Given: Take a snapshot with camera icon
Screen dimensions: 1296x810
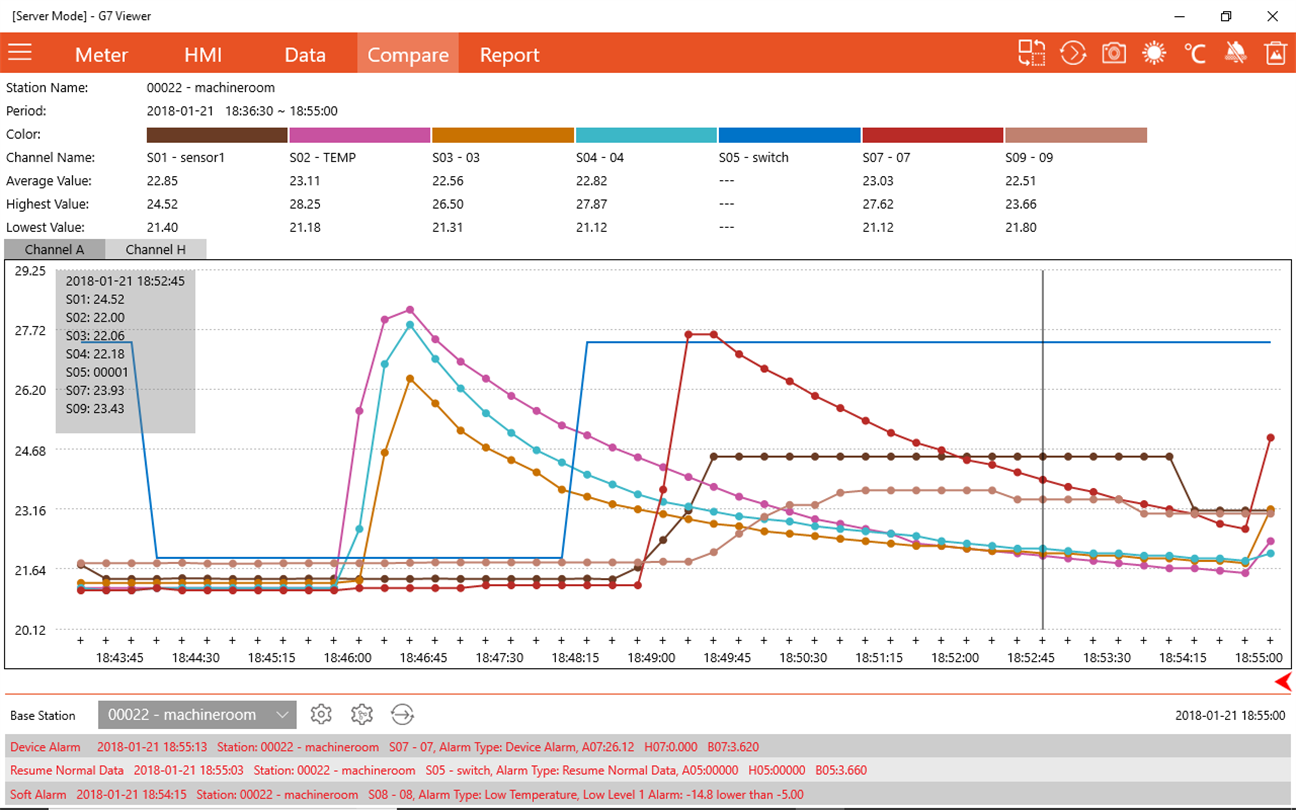Looking at the screenshot, I should point(1114,53).
